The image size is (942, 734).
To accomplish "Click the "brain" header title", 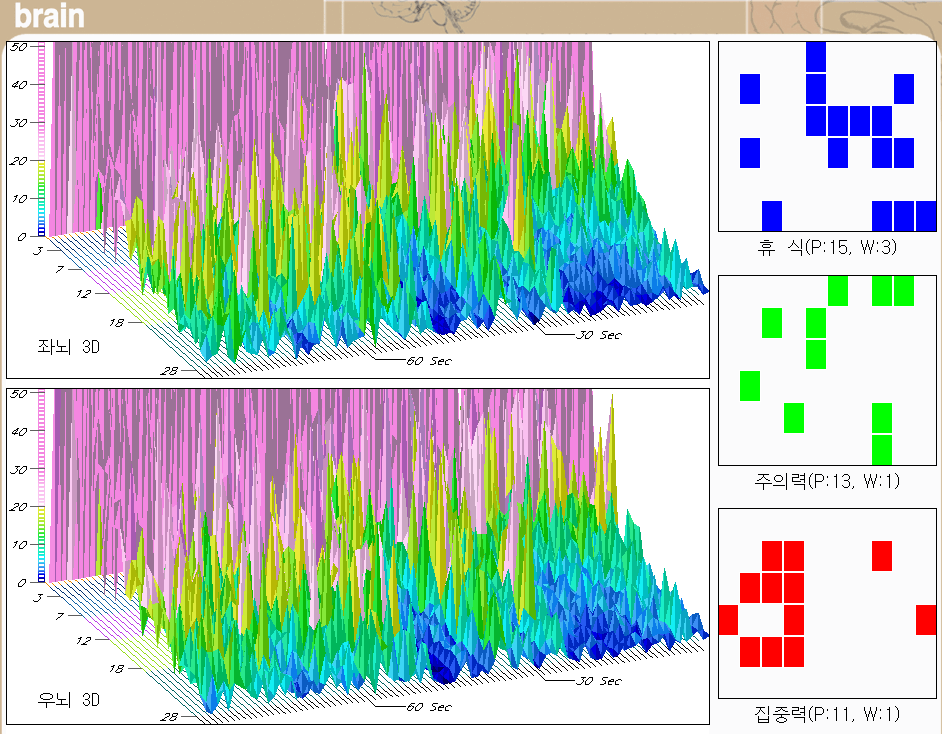I will pos(50,17).
